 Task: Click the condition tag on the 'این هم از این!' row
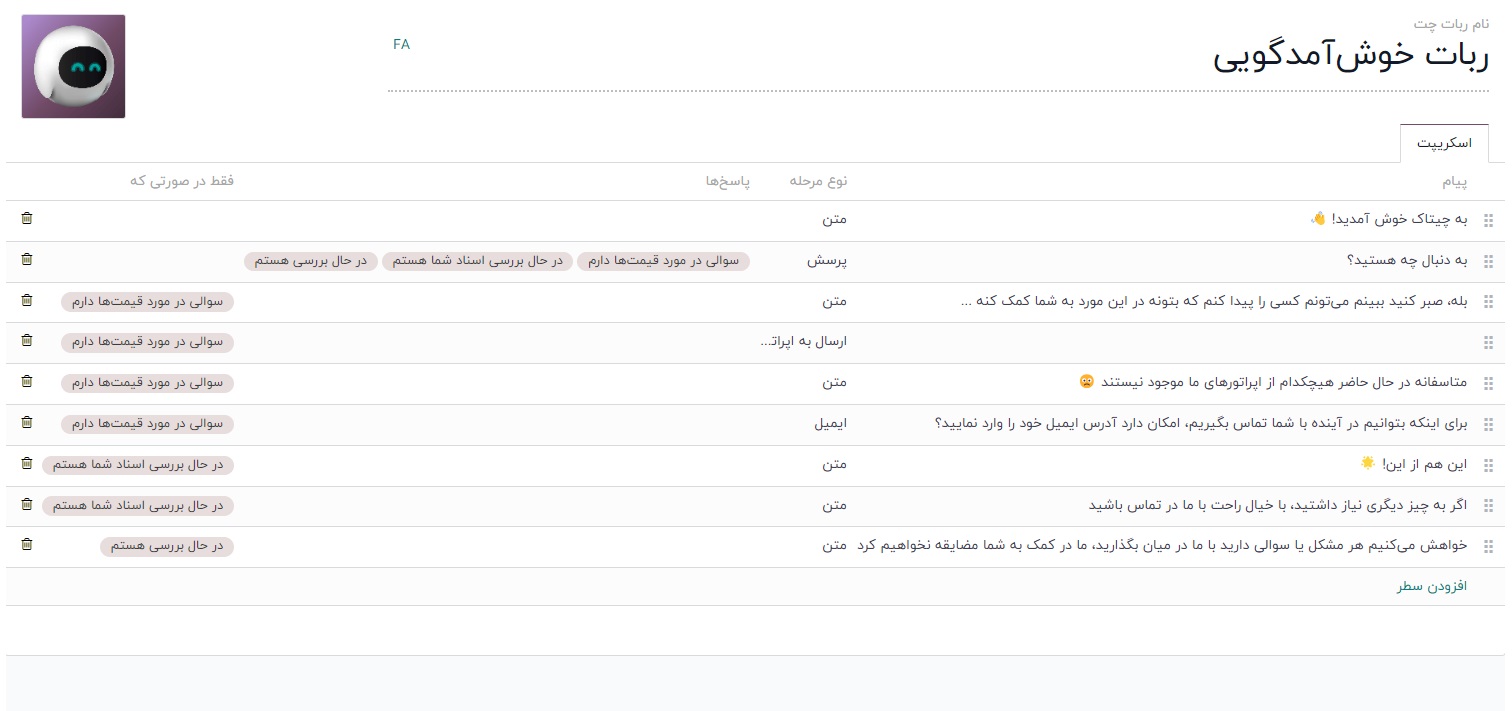click(x=138, y=465)
